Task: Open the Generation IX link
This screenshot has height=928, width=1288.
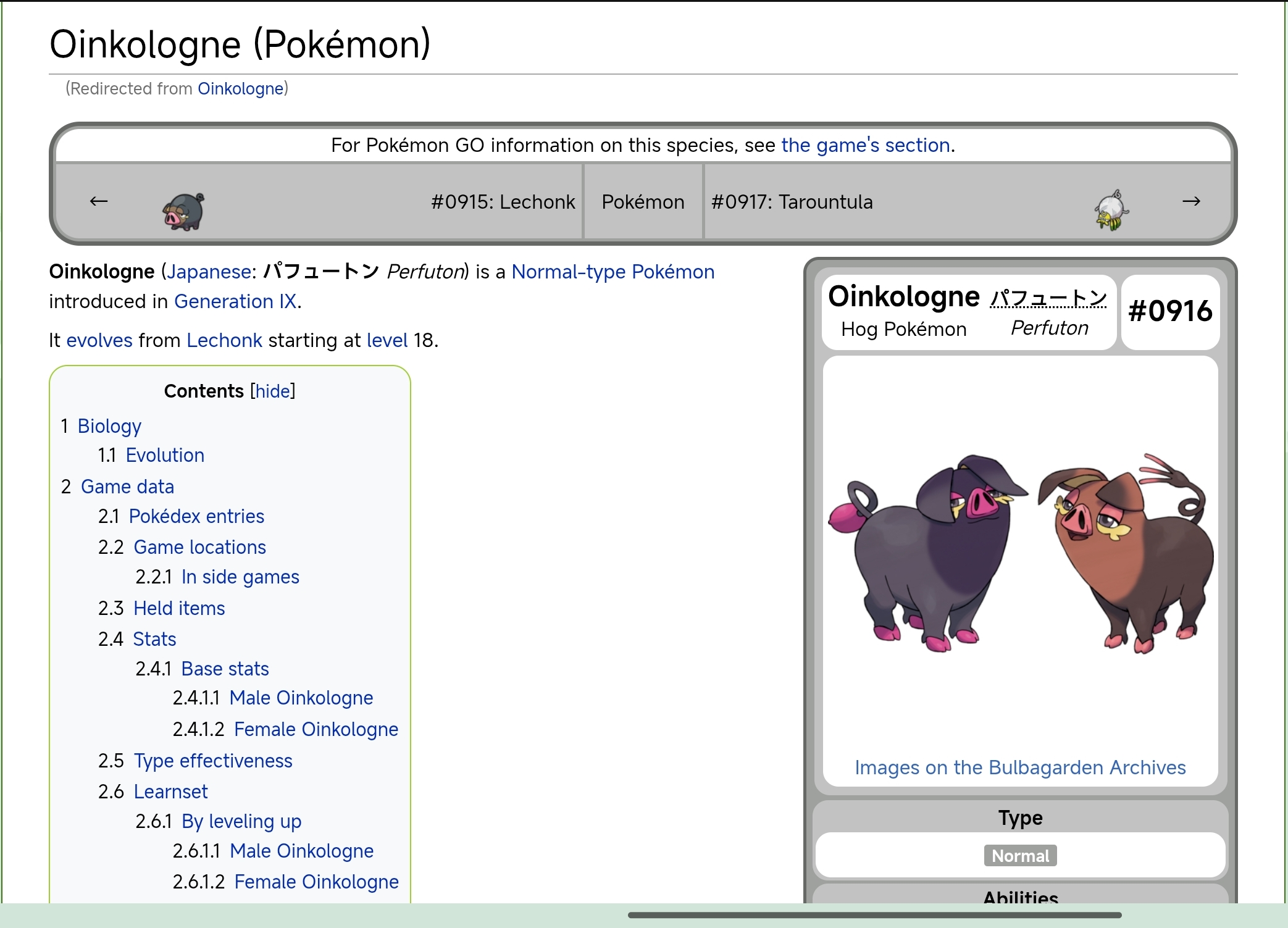Action: point(235,301)
